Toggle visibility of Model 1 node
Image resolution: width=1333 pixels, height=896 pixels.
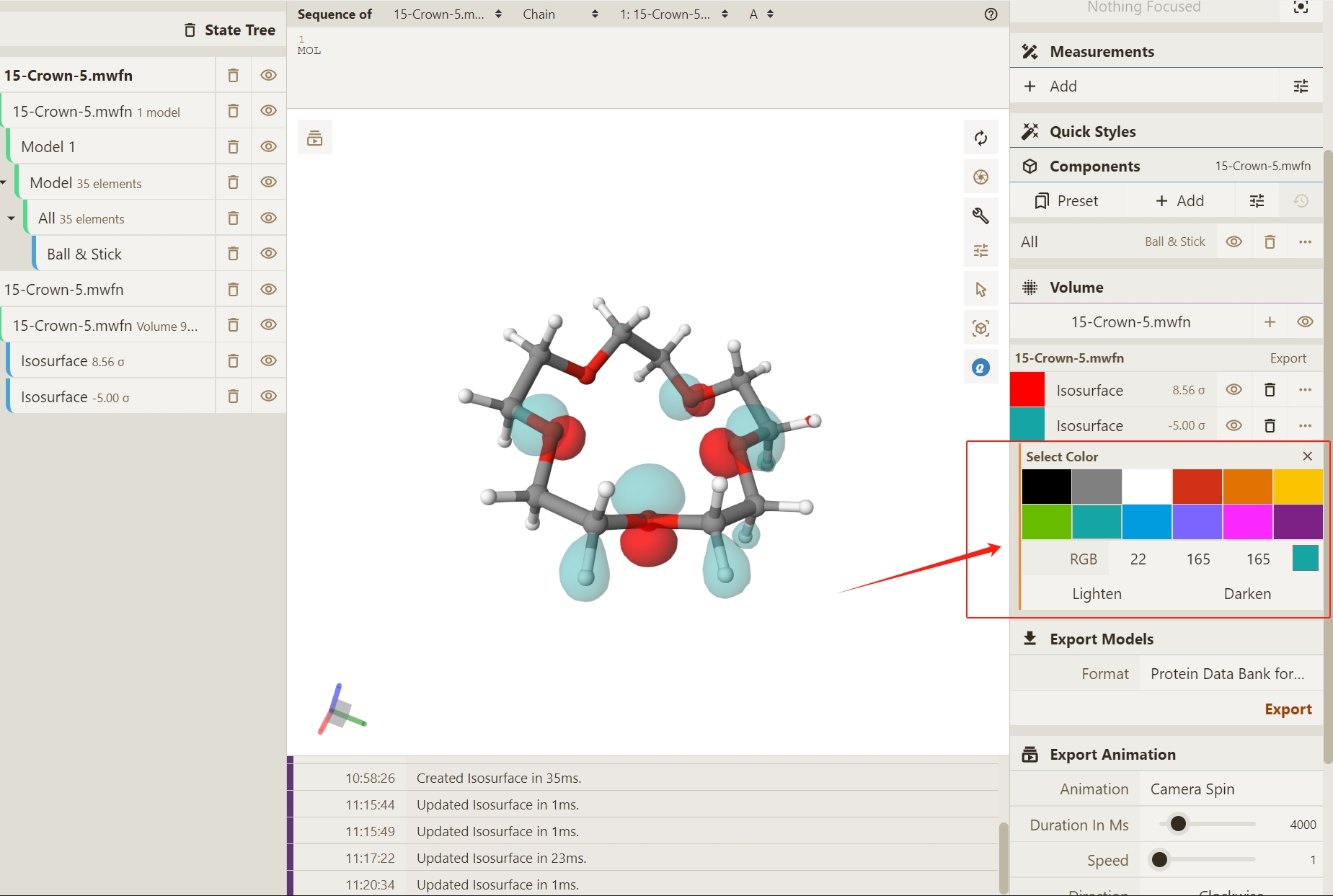[268, 147]
